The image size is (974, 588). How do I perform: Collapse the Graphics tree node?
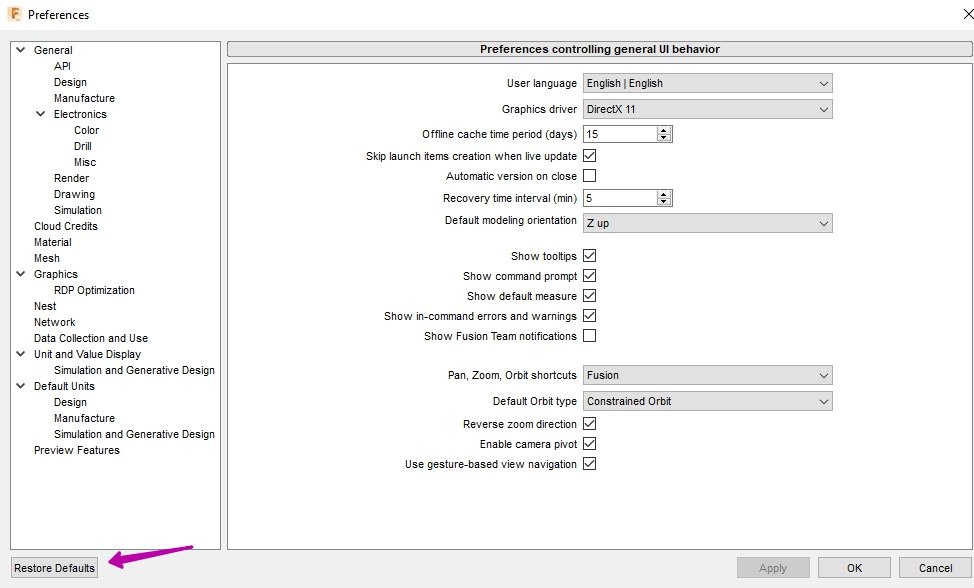click(x=20, y=274)
